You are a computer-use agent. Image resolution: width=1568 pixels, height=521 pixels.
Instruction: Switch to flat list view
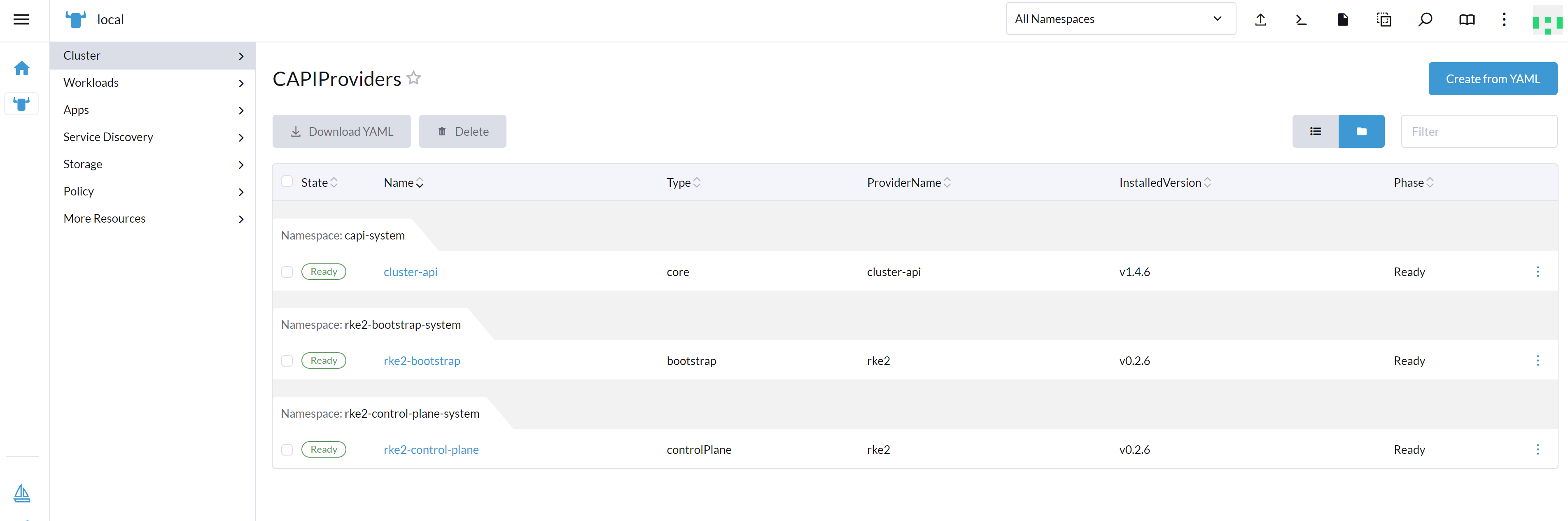click(x=1315, y=131)
